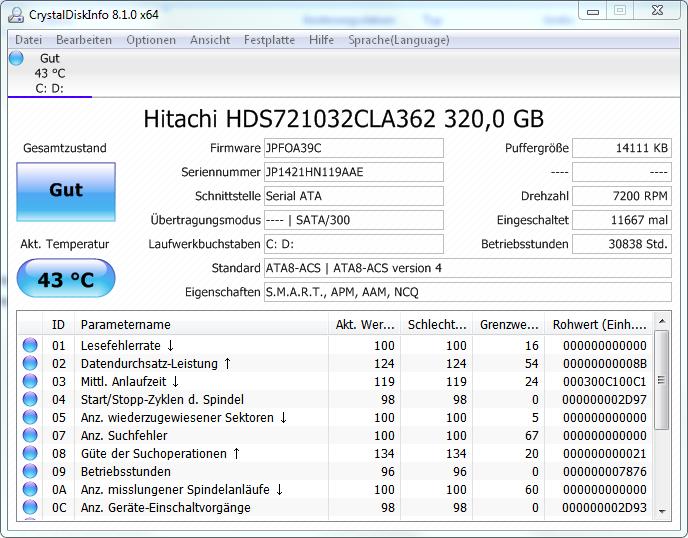This screenshot has width=688, height=538.
Task: Click the Gut health status button
Action: tap(66, 191)
